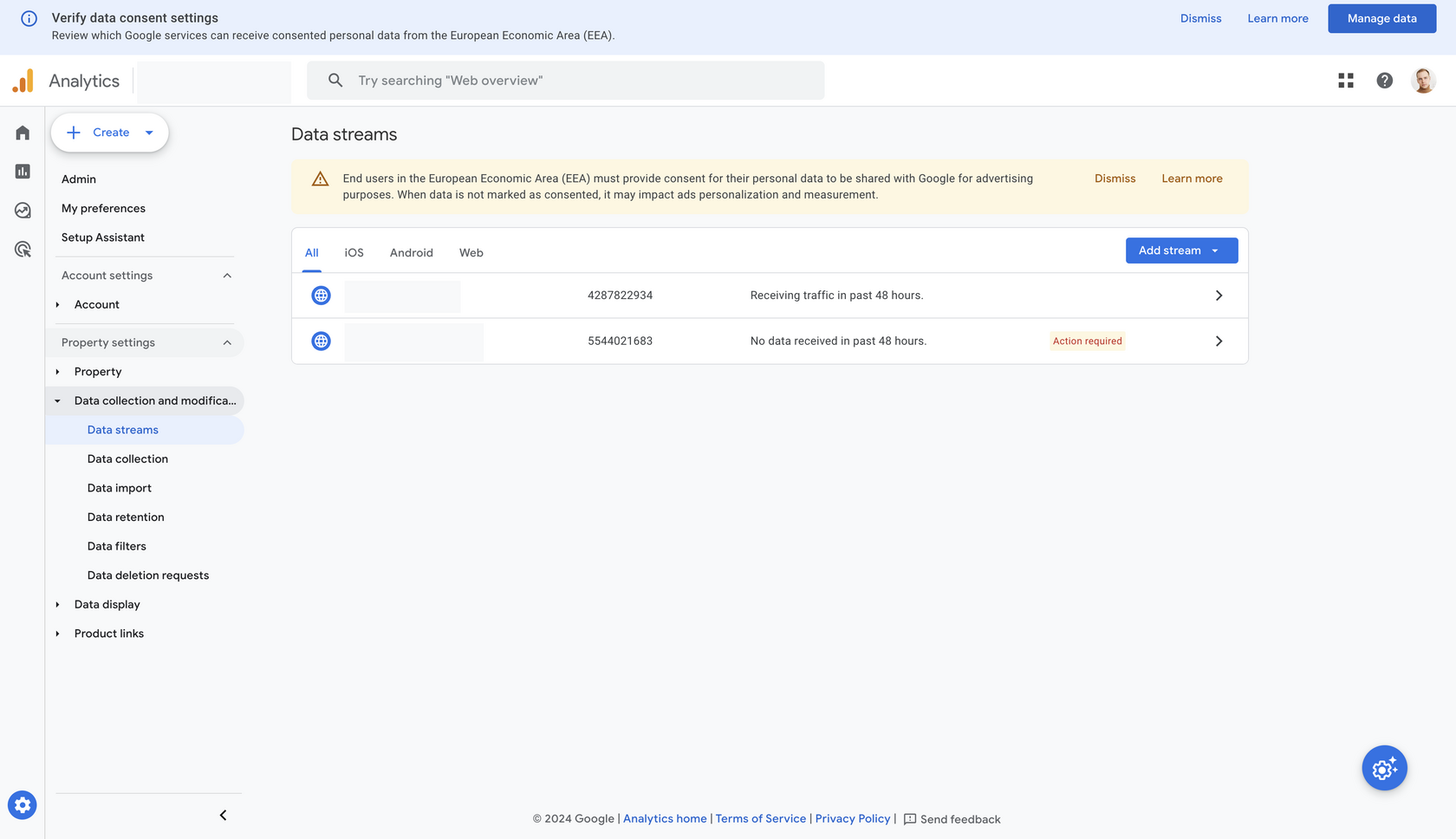Open the Explore compass icon
The image size is (1456, 839).
pyautogui.click(x=22, y=210)
